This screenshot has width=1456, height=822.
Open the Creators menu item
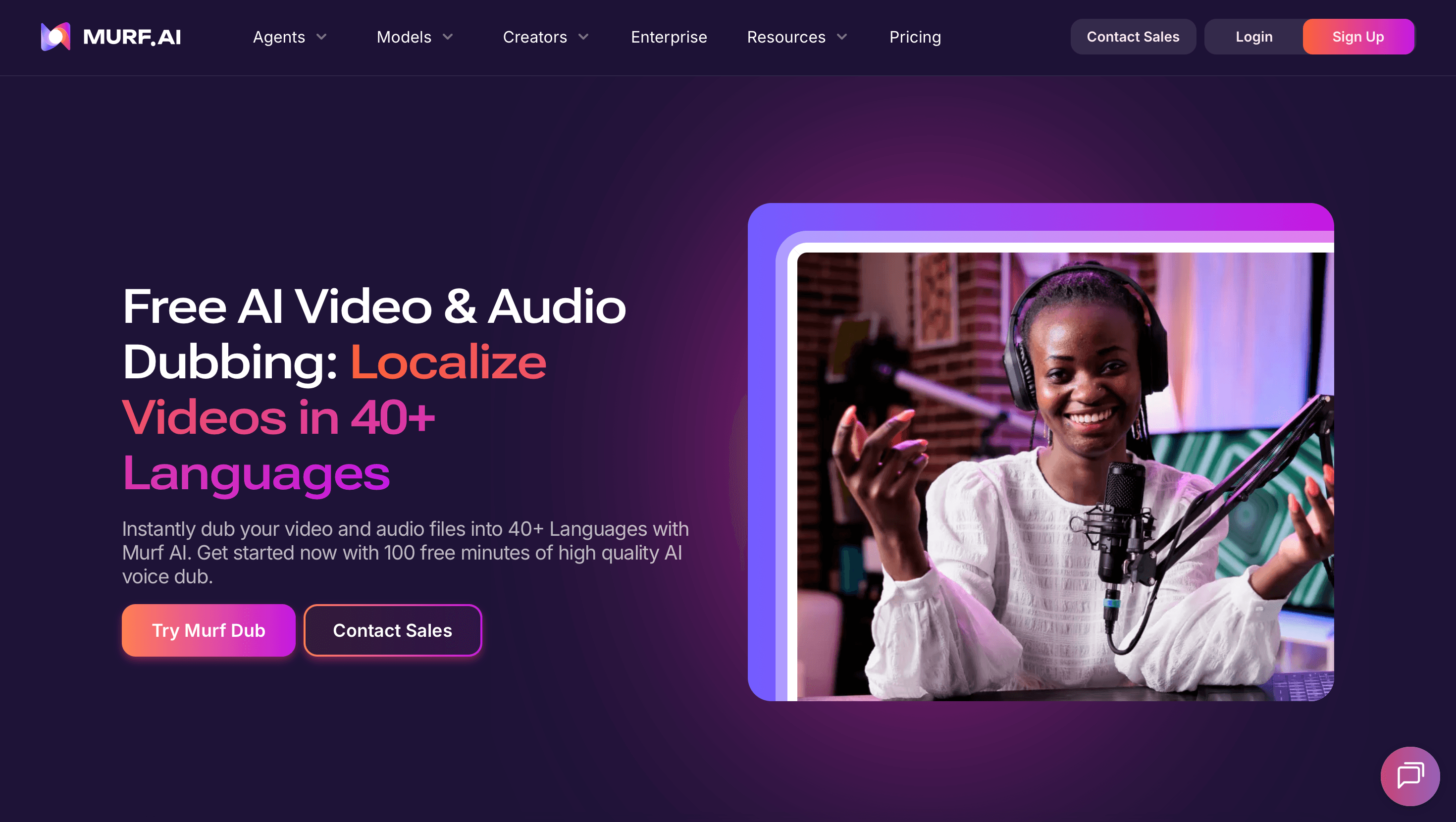[535, 37]
